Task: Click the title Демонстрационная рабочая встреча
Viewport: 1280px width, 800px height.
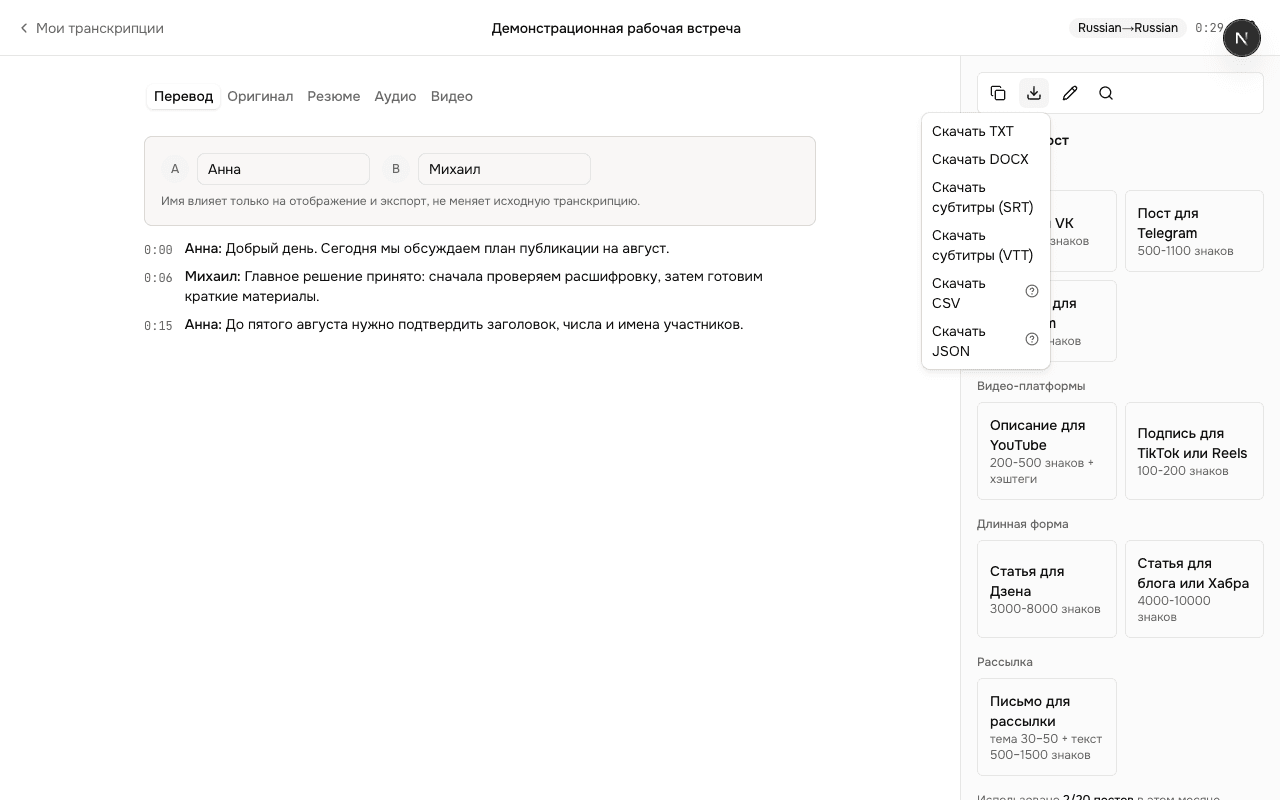Action: pos(616,28)
